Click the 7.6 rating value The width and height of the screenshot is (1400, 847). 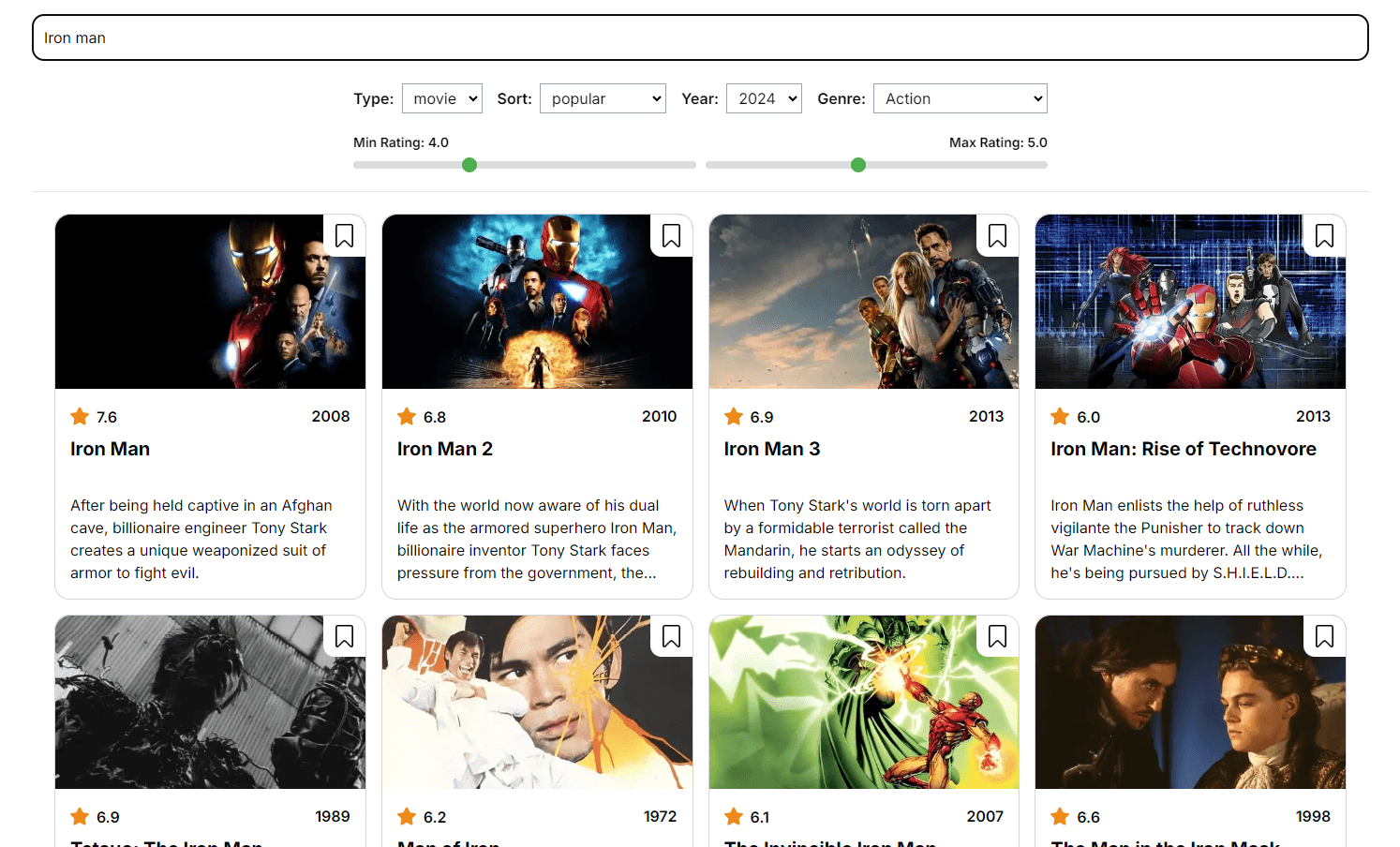coord(107,417)
